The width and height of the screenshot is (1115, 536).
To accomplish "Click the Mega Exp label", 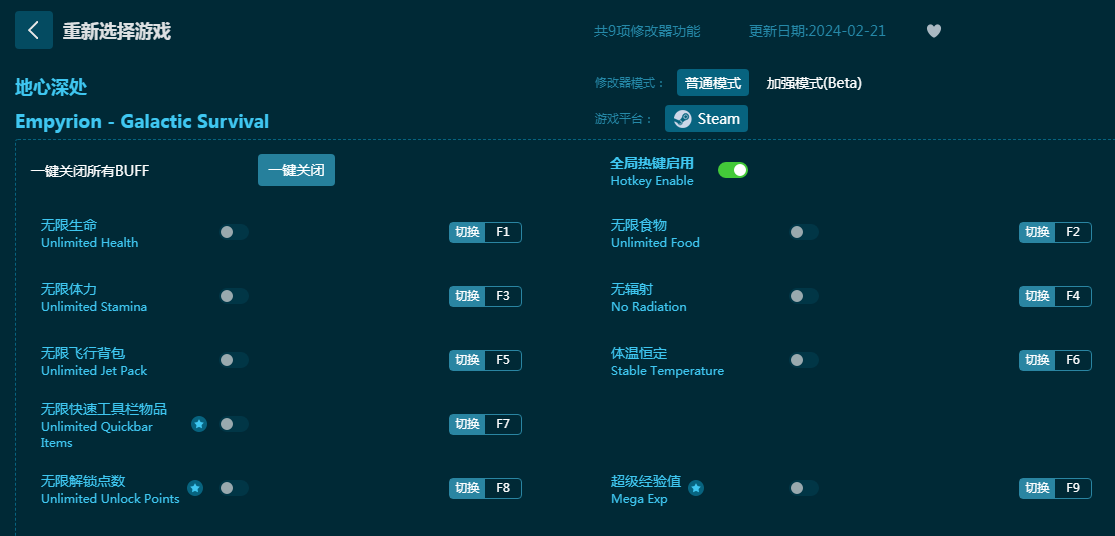I will click(x=639, y=499).
